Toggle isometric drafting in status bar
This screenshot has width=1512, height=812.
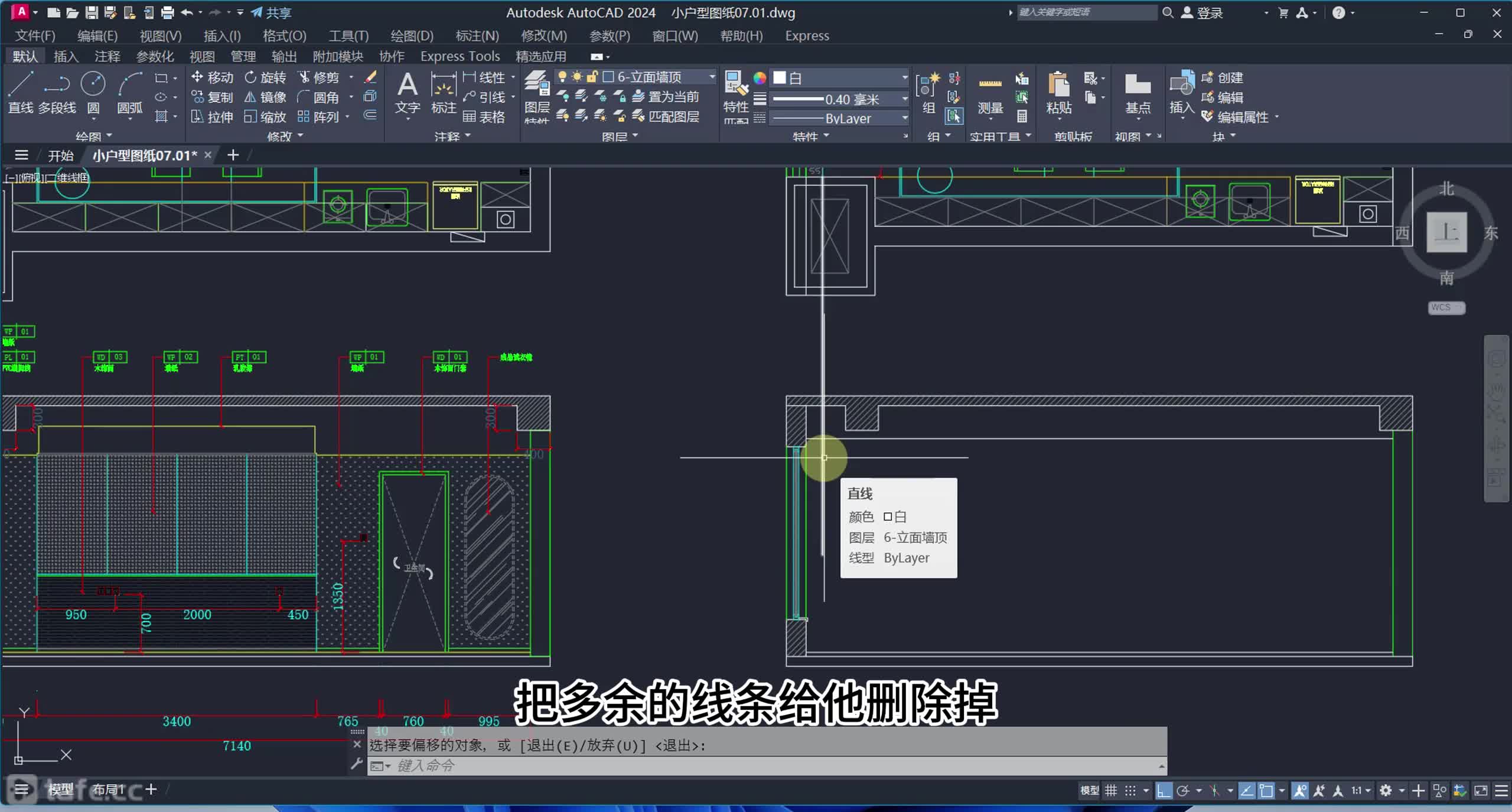coord(1215,790)
